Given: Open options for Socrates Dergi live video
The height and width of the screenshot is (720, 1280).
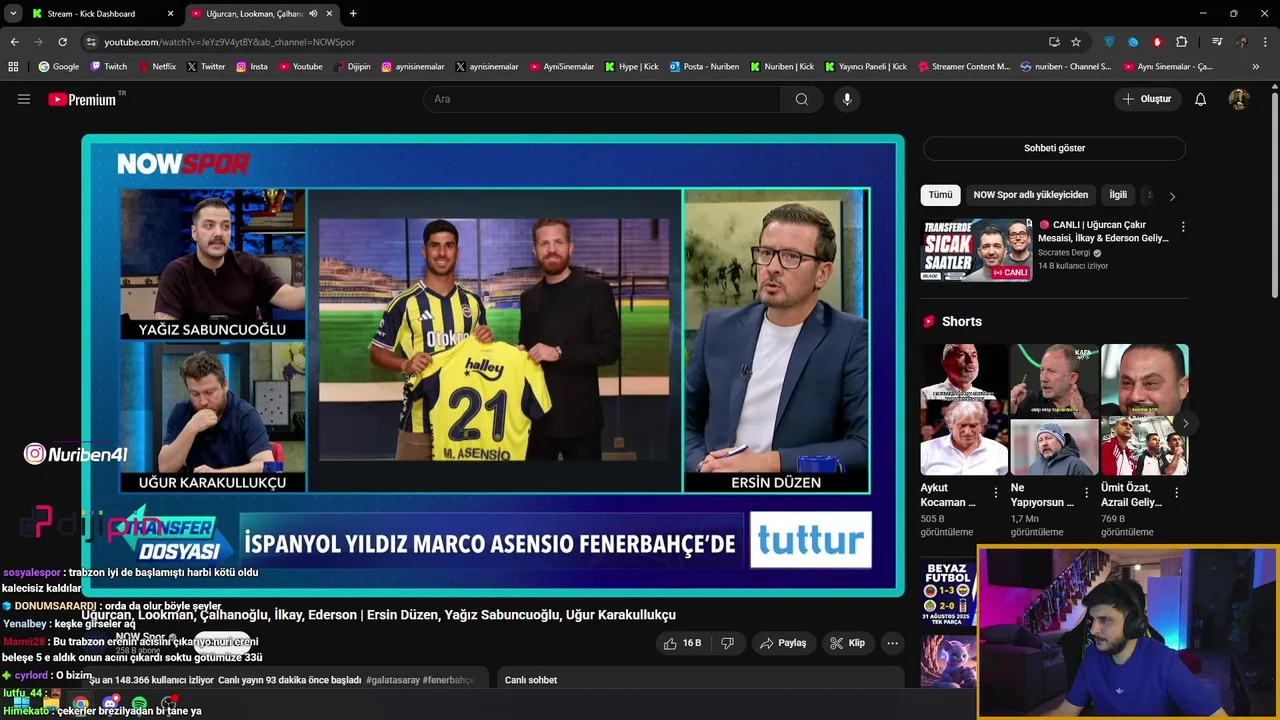Looking at the screenshot, I should tap(1183, 227).
